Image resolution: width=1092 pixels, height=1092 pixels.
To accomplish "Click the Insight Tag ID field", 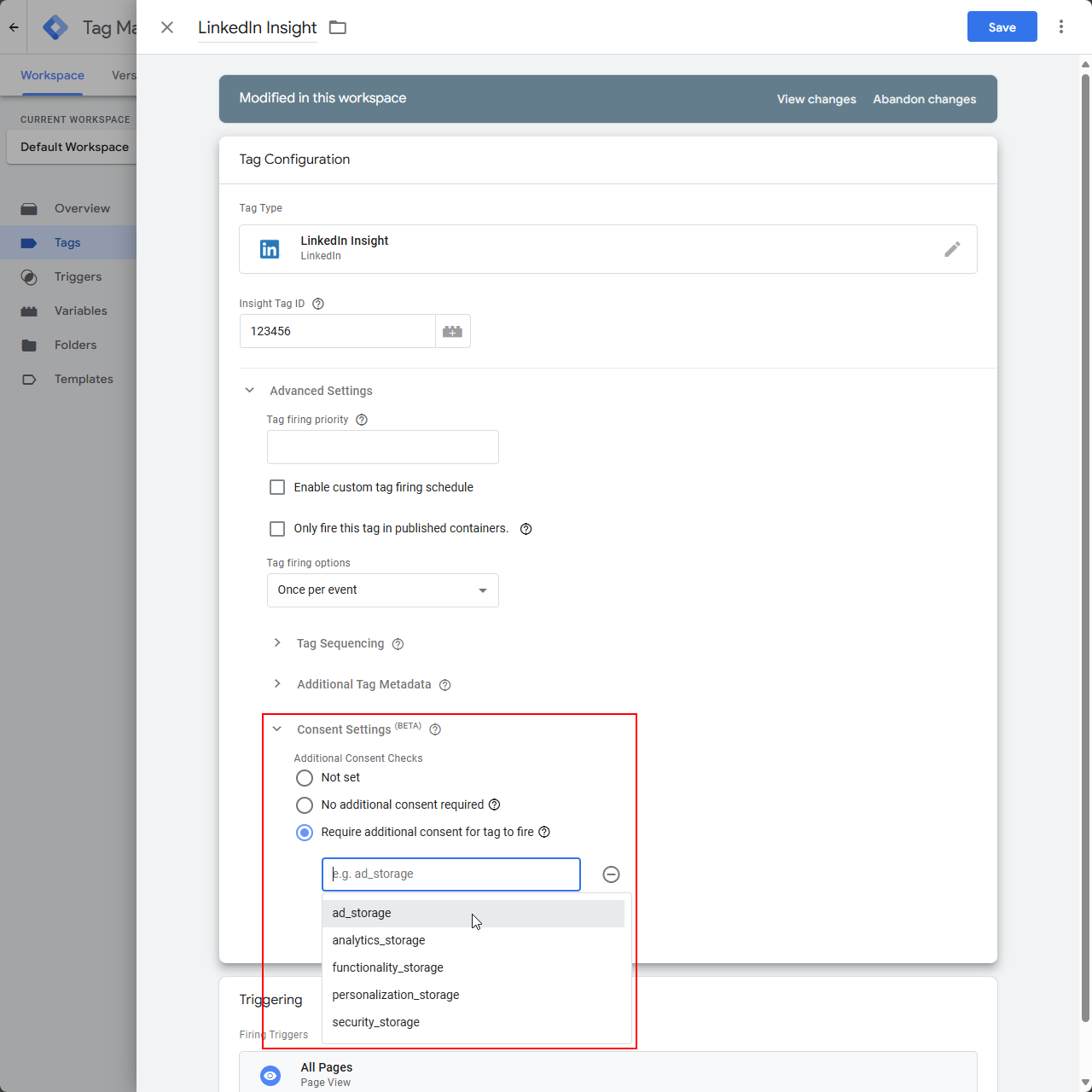I will point(338,331).
